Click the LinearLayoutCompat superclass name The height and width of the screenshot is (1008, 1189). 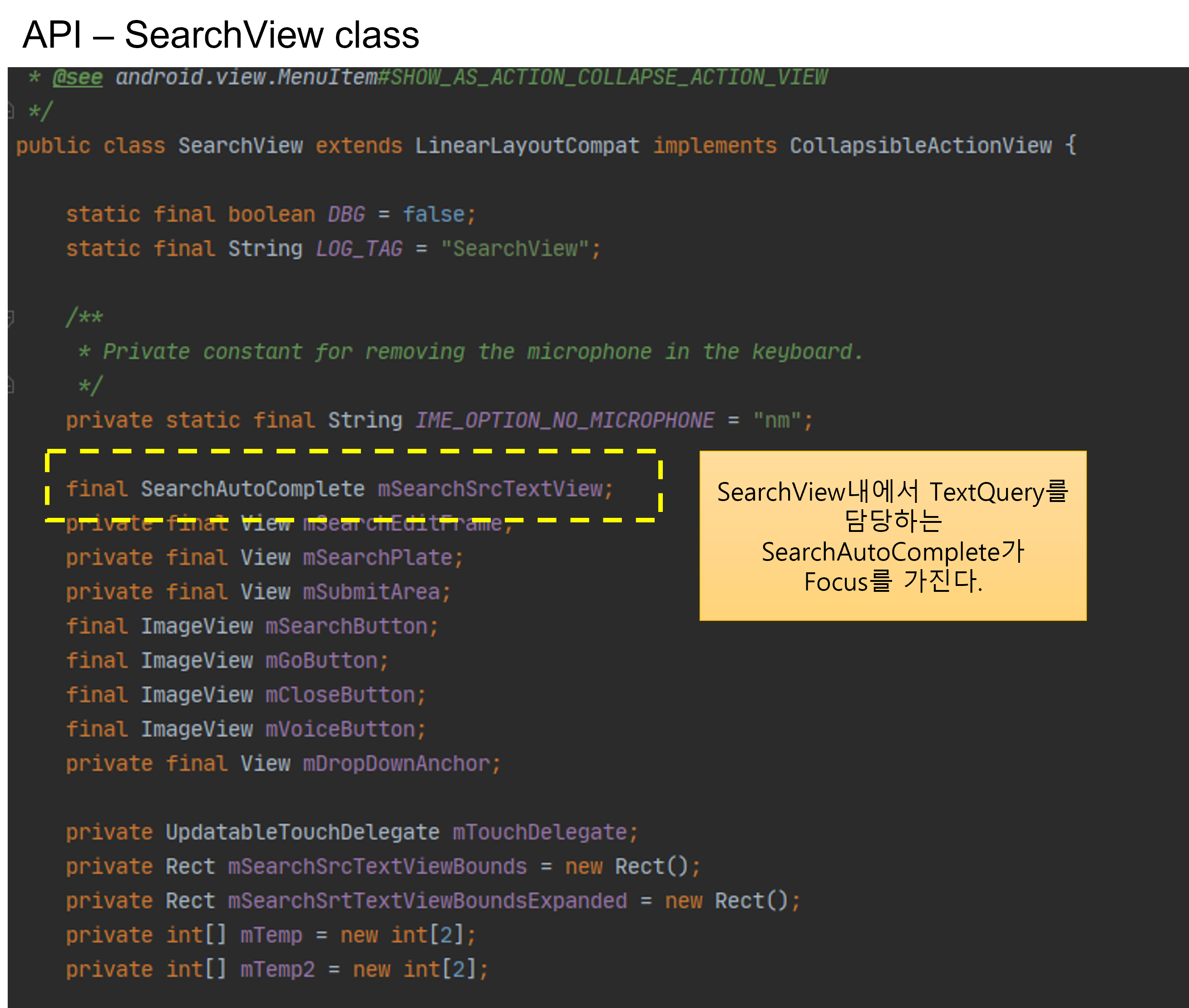pos(527,146)
